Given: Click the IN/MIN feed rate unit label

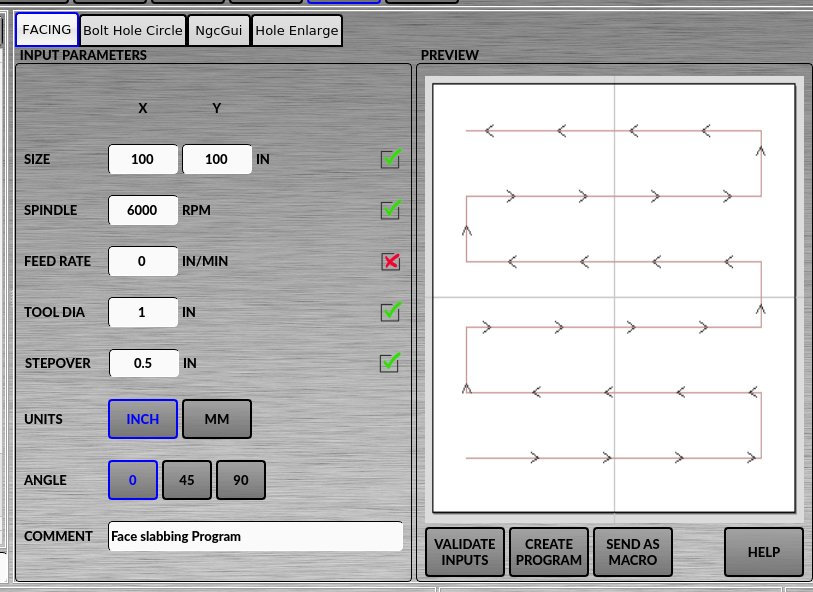Looking at the screenshot, I should click(x=205, y=261).
